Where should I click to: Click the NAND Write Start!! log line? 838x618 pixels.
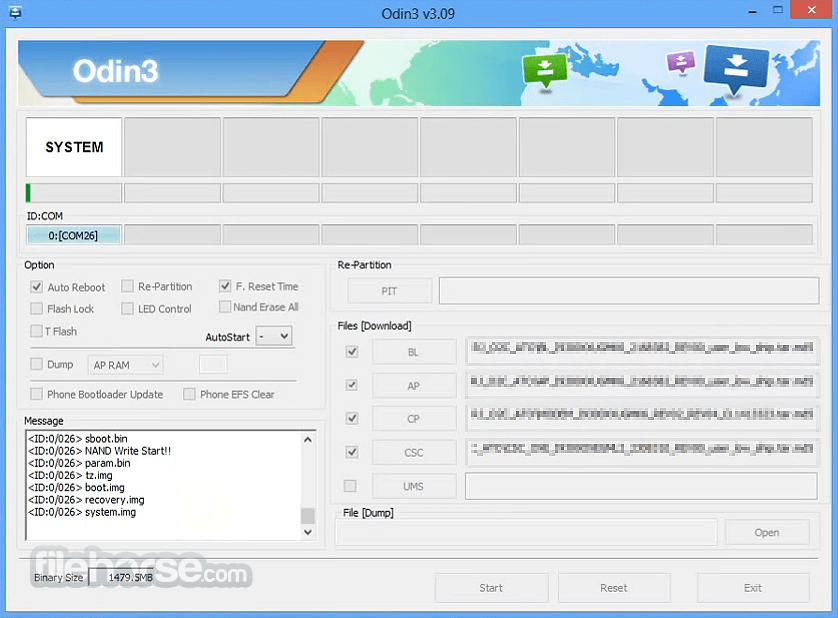tap(99, 451)
